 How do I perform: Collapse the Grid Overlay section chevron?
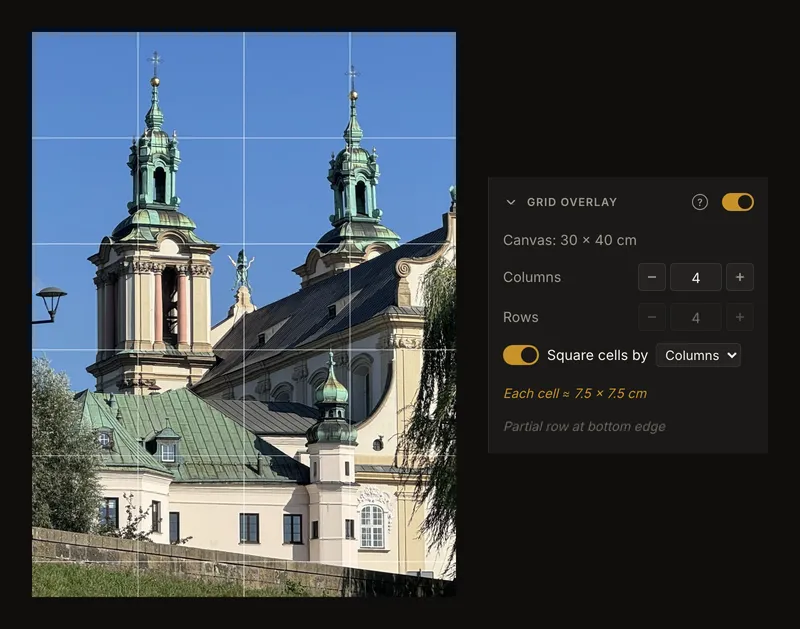pyautogui.click(x=511, y=202)
